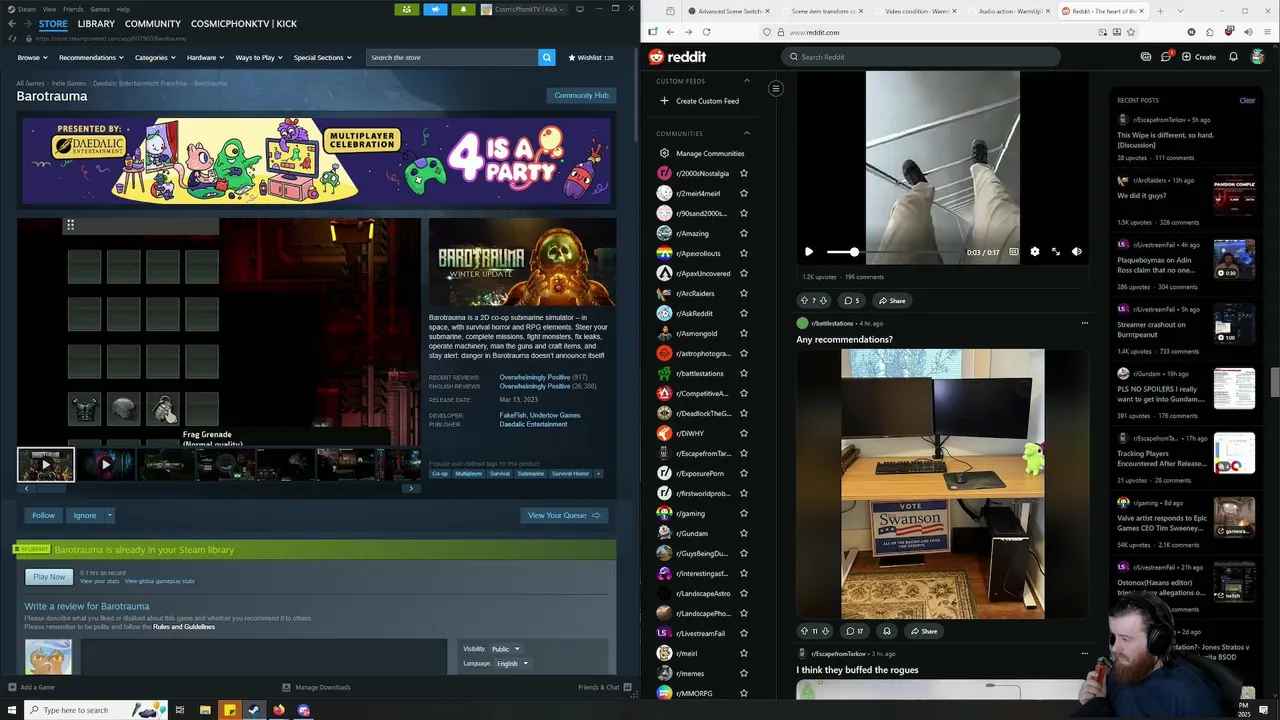Open Reddit chat icon with notification
The width and height of the screenshot is (1280, 720).
[1166, 57]
